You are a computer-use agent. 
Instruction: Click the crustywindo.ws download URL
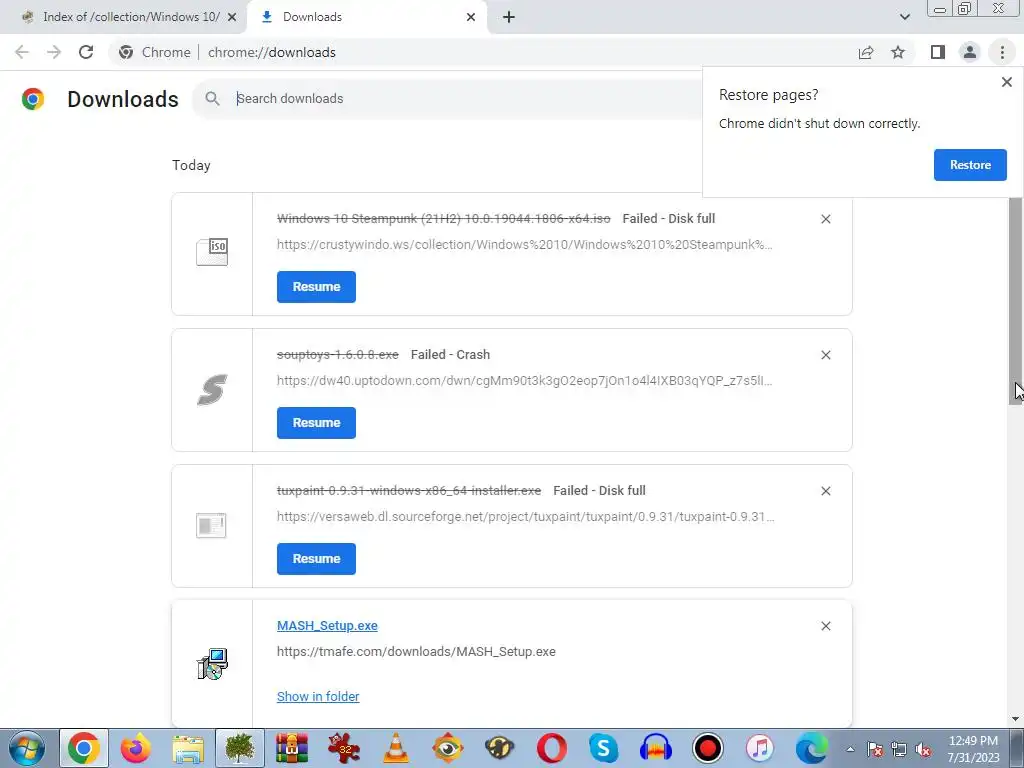click(x=524, y=245)
